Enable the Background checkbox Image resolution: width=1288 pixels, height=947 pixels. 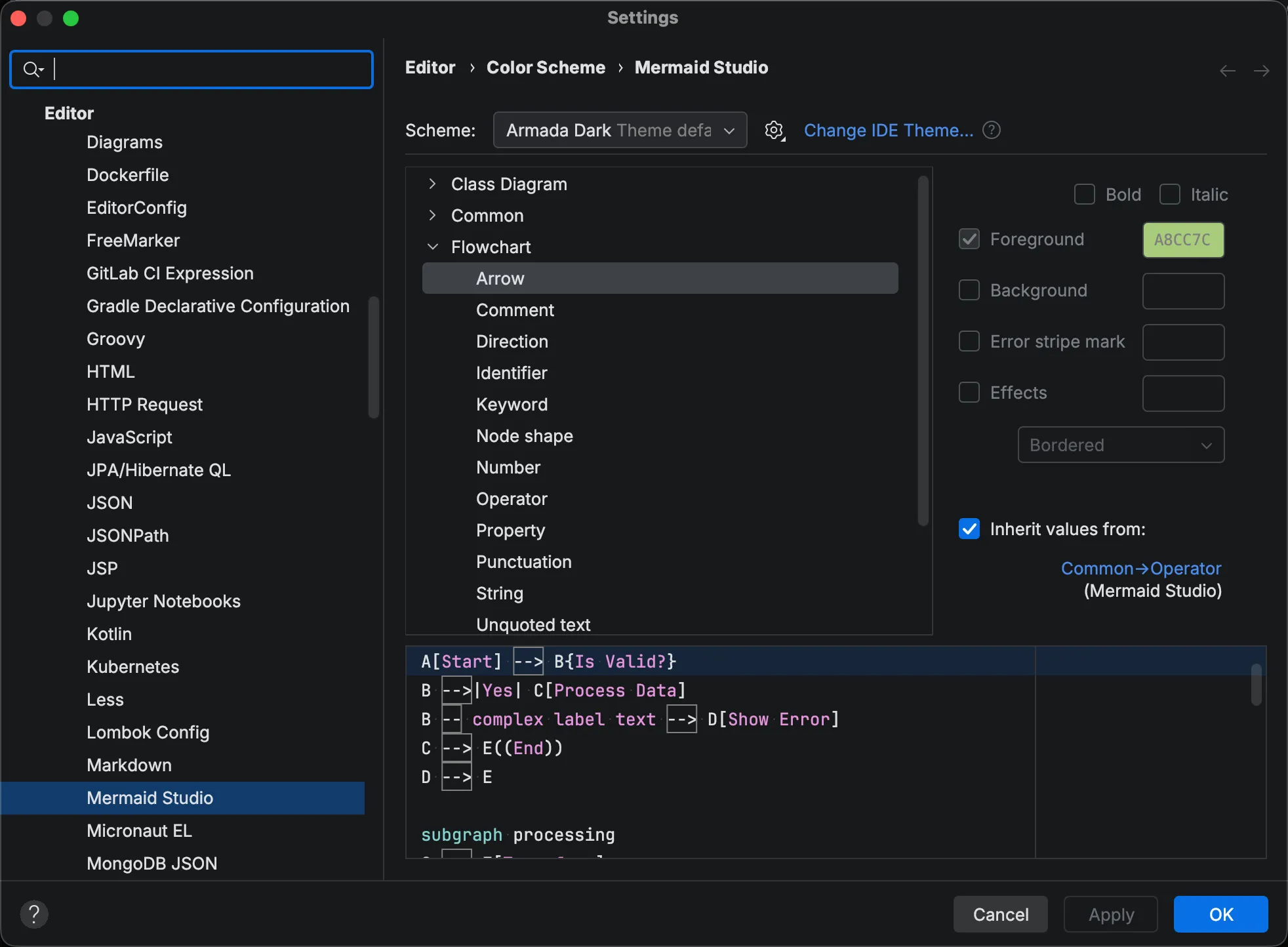click(x=969, y=290)
